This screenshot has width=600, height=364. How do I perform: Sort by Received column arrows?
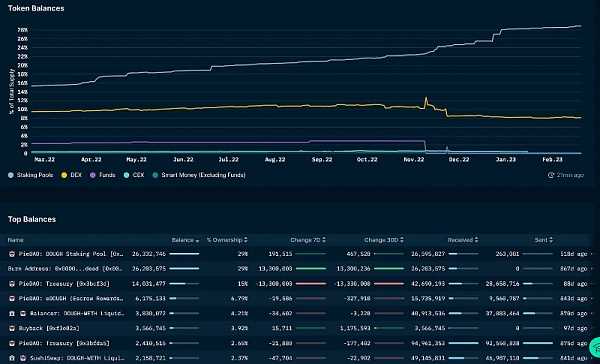[476, 240]
